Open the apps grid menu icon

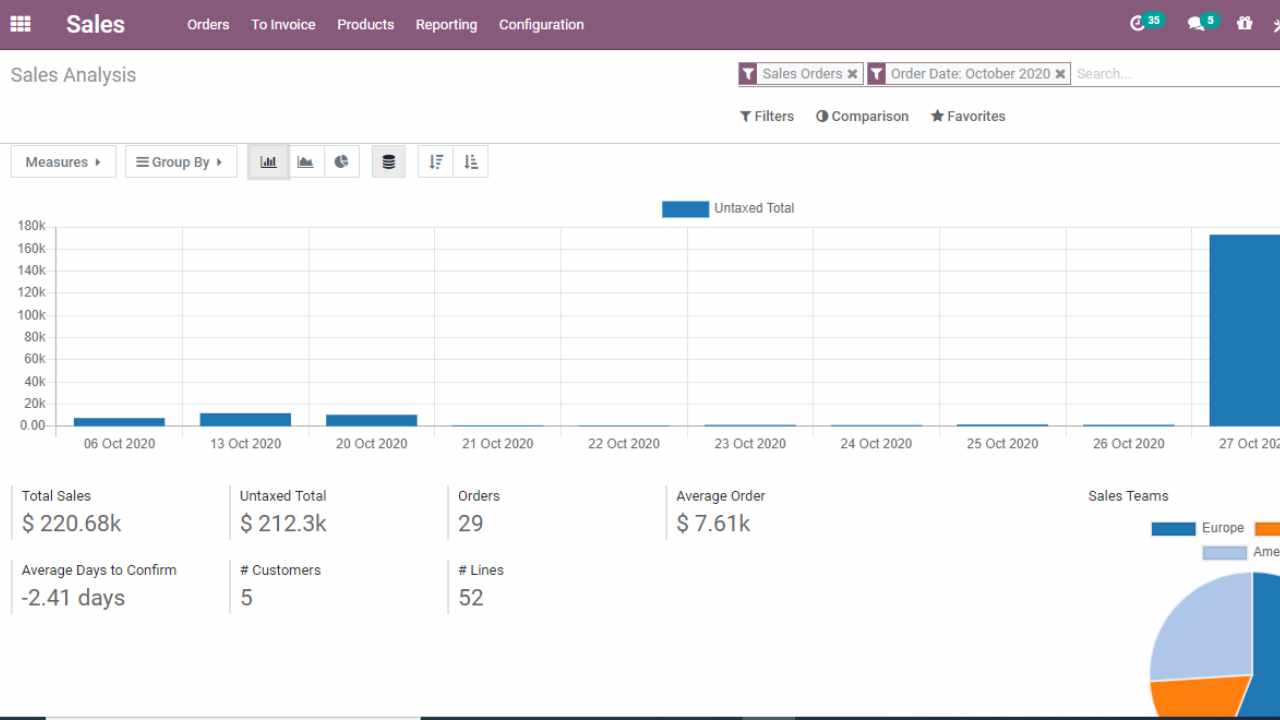(20, 24)
